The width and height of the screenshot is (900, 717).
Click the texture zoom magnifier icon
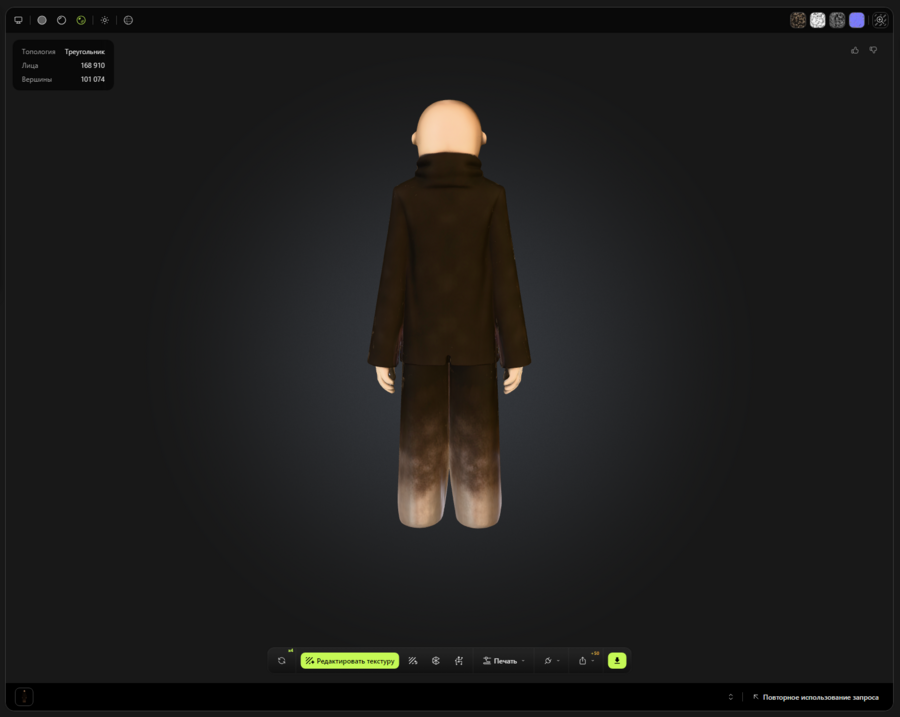[880, 20]
